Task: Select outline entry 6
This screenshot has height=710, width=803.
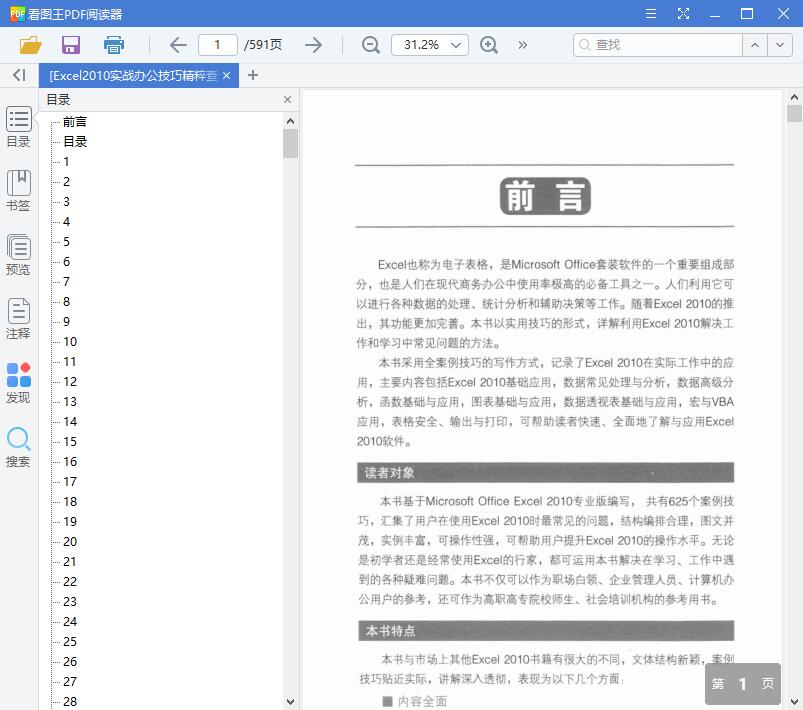Action: pyautogui.click(x=67, y=262)
